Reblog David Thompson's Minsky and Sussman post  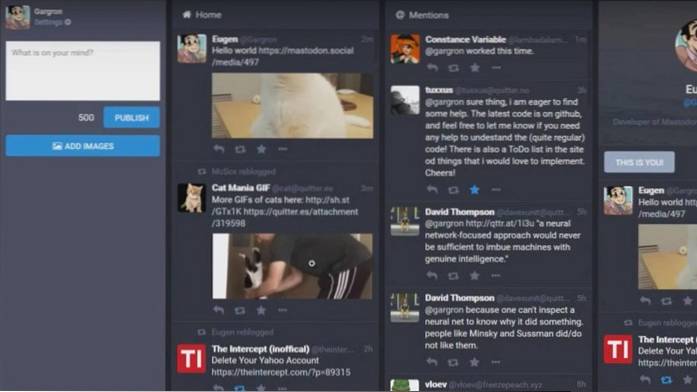[453, 362]
